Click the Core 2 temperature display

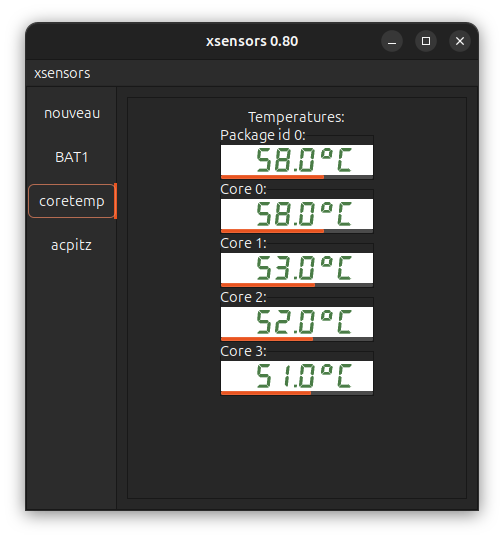pos(297,322)
